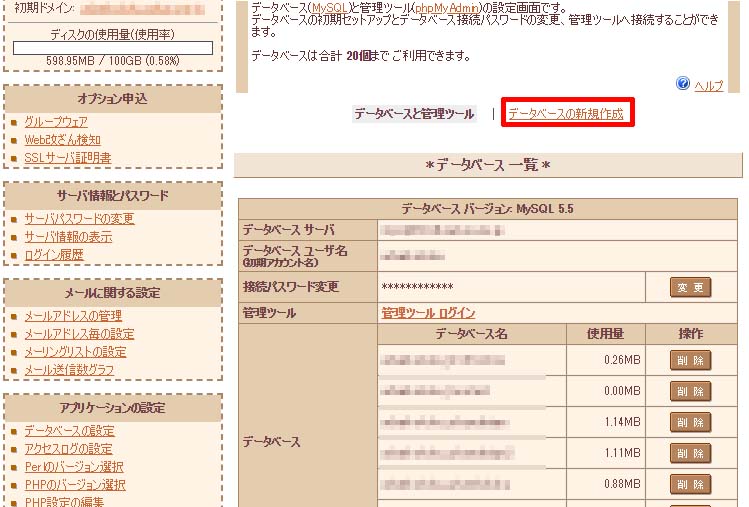Viewport: 749px width, 507px height.
Task: Go to Web改ざん検知 option
Action: [62, 140]
